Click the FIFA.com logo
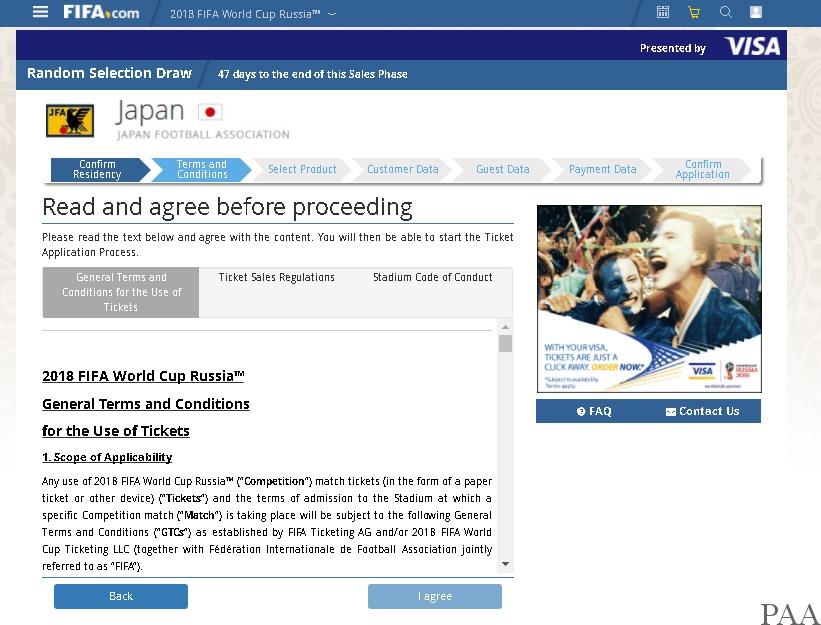Viewport: 821px width, 625px height. 101,12
